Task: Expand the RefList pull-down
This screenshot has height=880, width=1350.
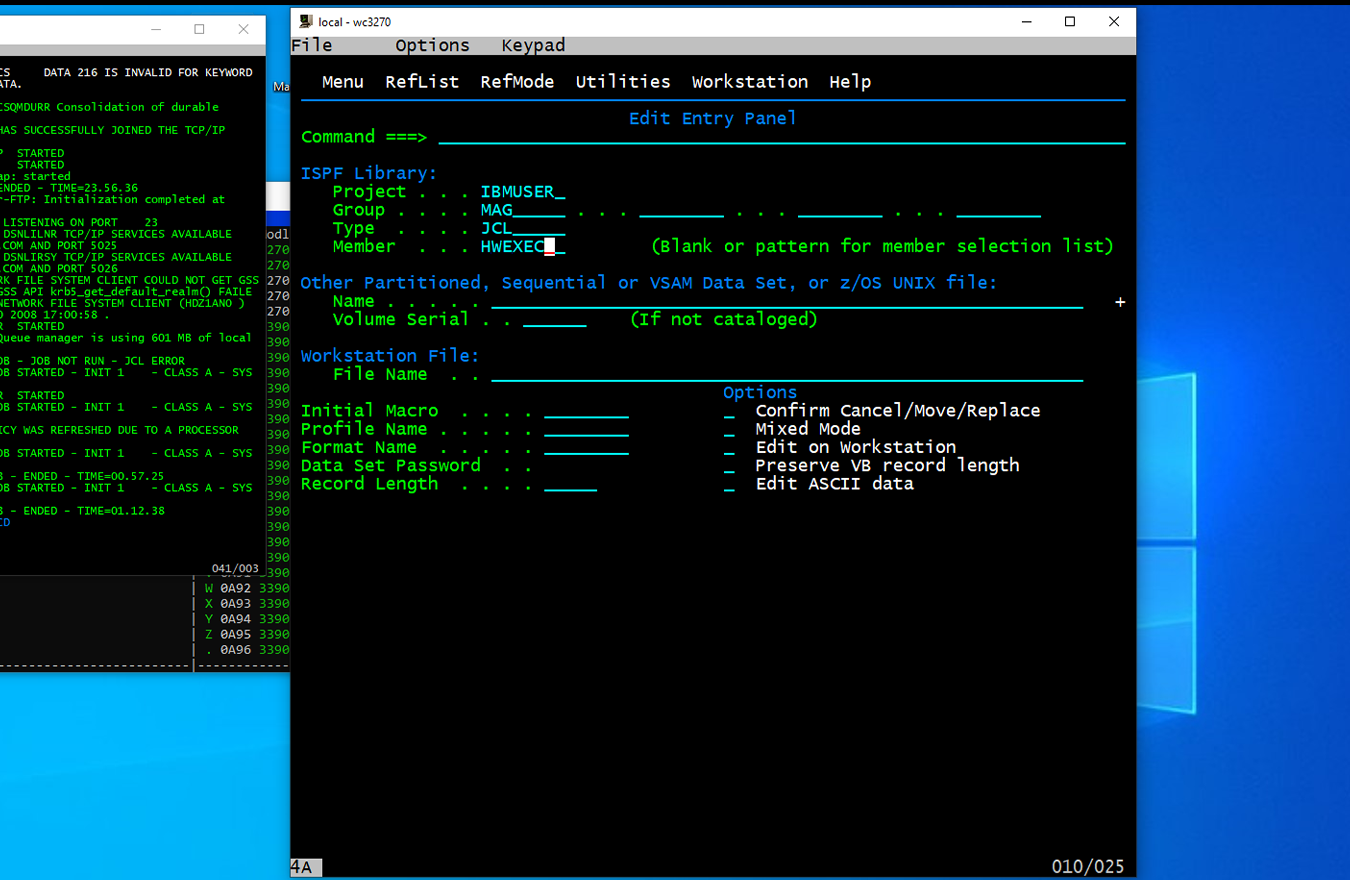Action: tap(422, 82)
